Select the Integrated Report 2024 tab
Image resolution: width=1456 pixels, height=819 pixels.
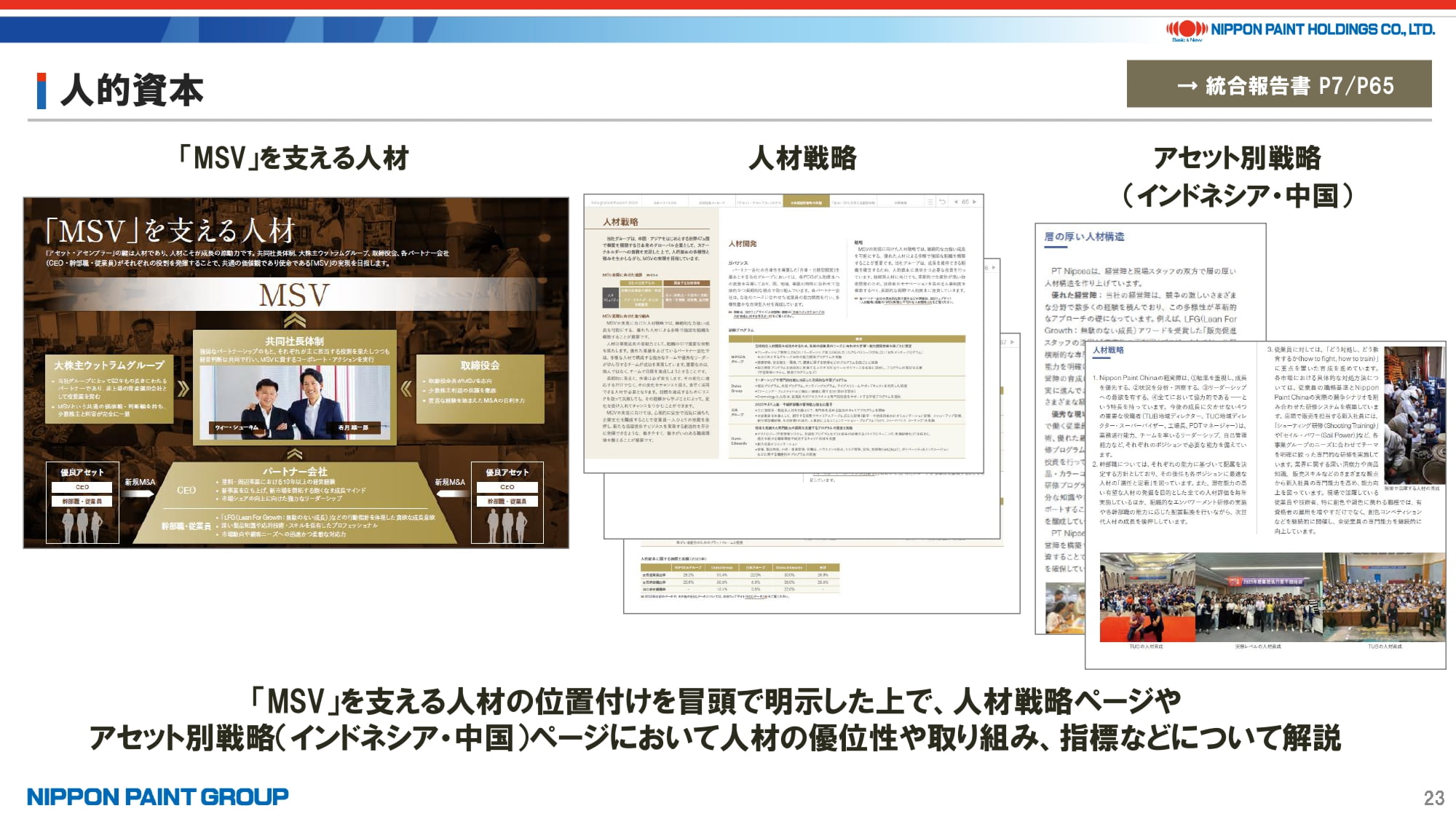[x=614, y=202]
